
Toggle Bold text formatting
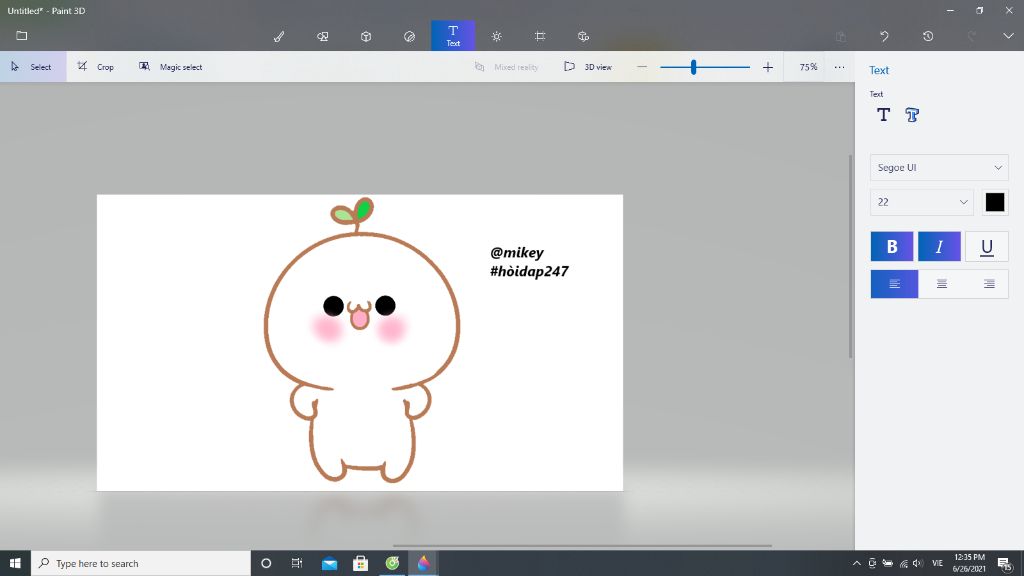point(892,247)
